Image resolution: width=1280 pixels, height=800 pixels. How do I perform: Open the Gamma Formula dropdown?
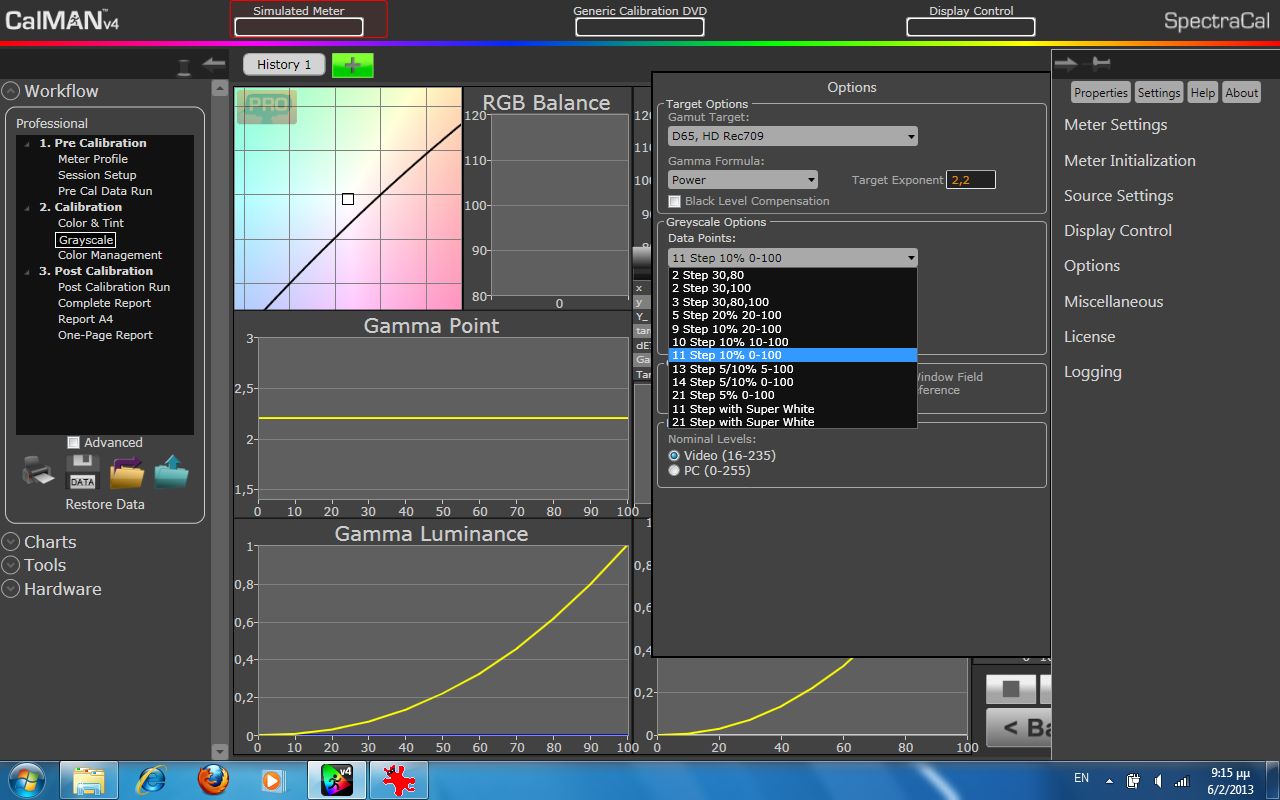click(742, 180)
